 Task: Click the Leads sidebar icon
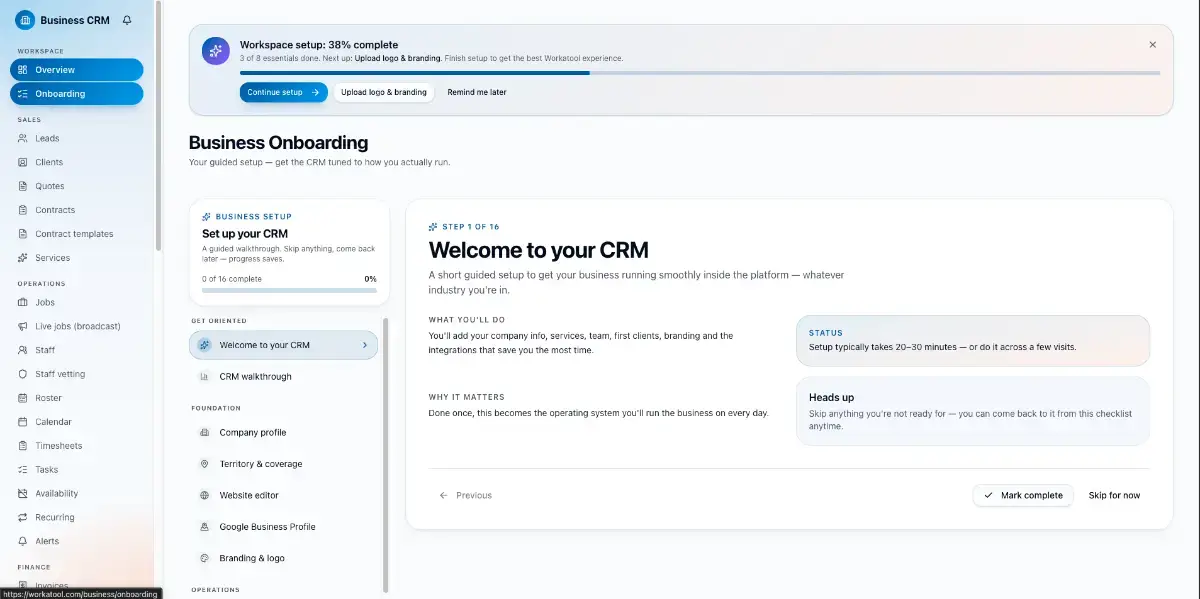tap(23, 138)
